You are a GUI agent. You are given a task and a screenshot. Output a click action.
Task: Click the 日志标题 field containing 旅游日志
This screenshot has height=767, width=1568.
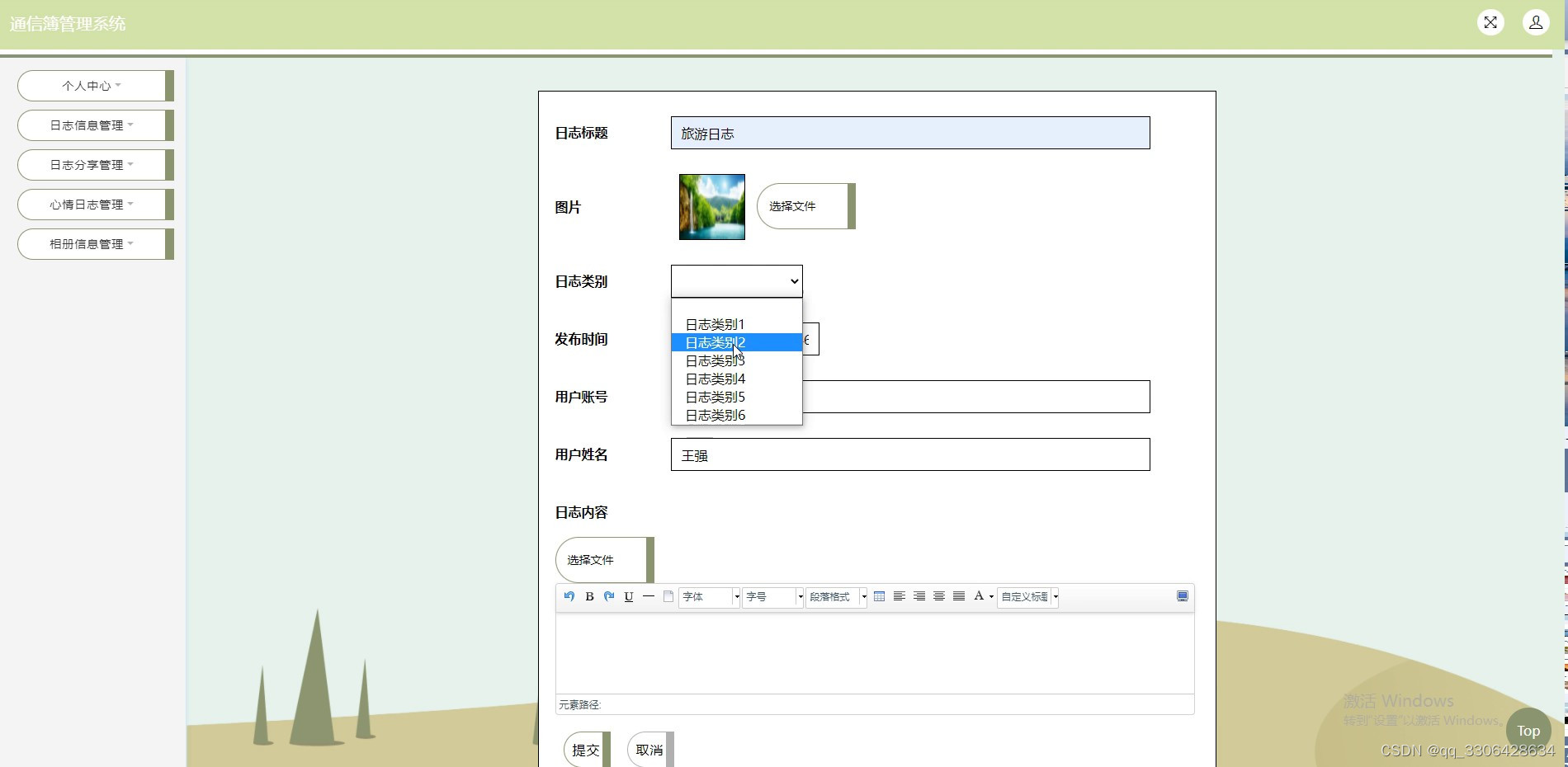pos(910,133)
